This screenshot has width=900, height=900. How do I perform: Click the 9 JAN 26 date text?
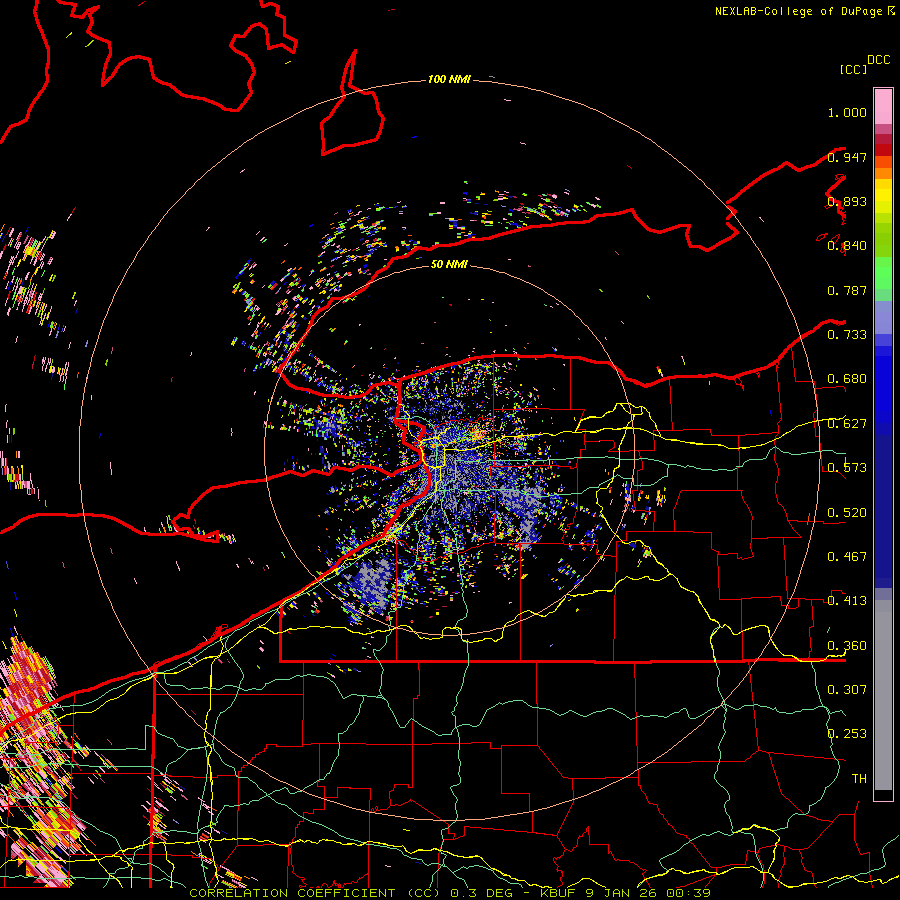click(x=621, y=893)
